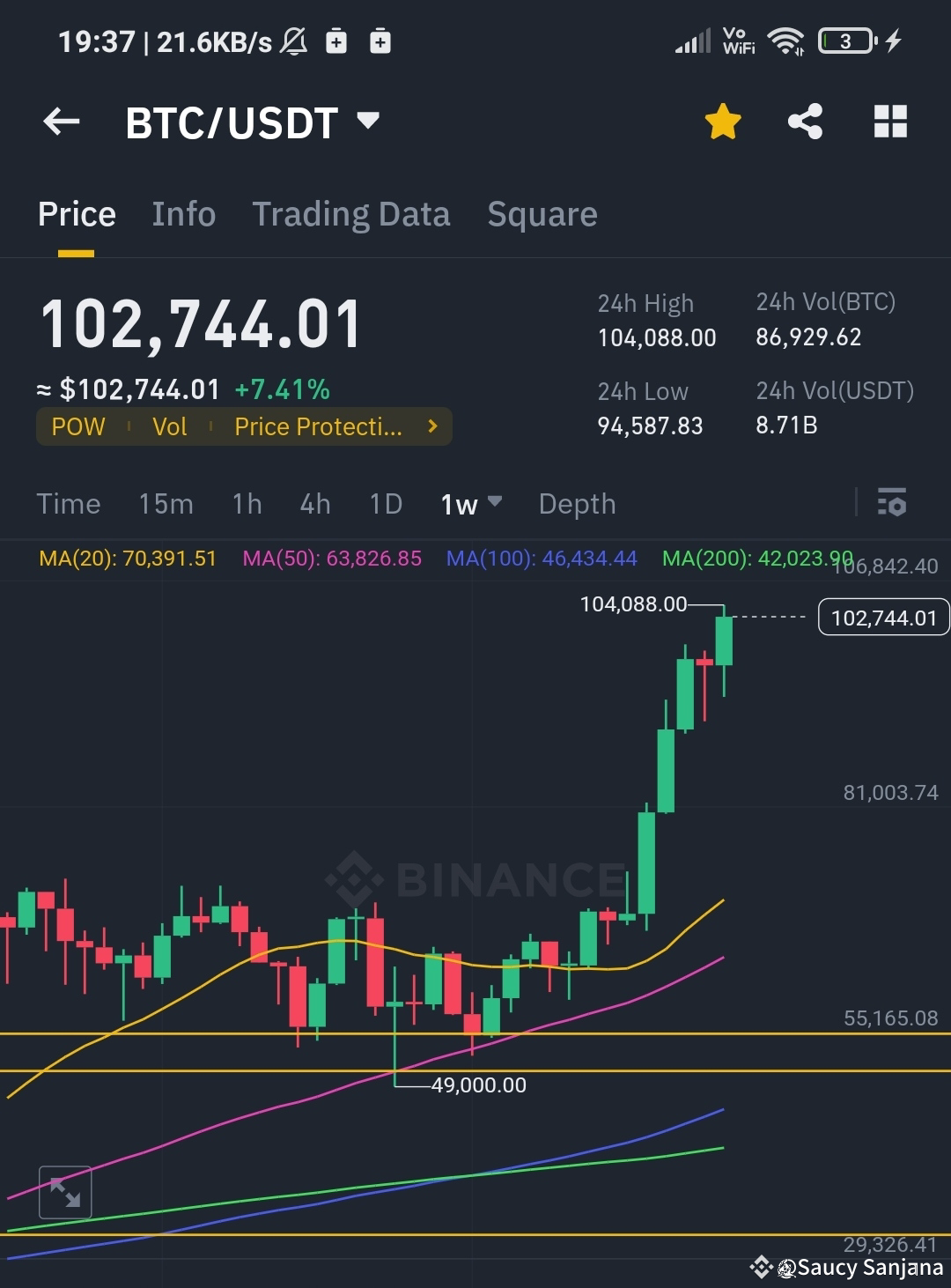Switch to the Depth chart
This screenshot has height=1288, width=951.
tap(577, 504)
